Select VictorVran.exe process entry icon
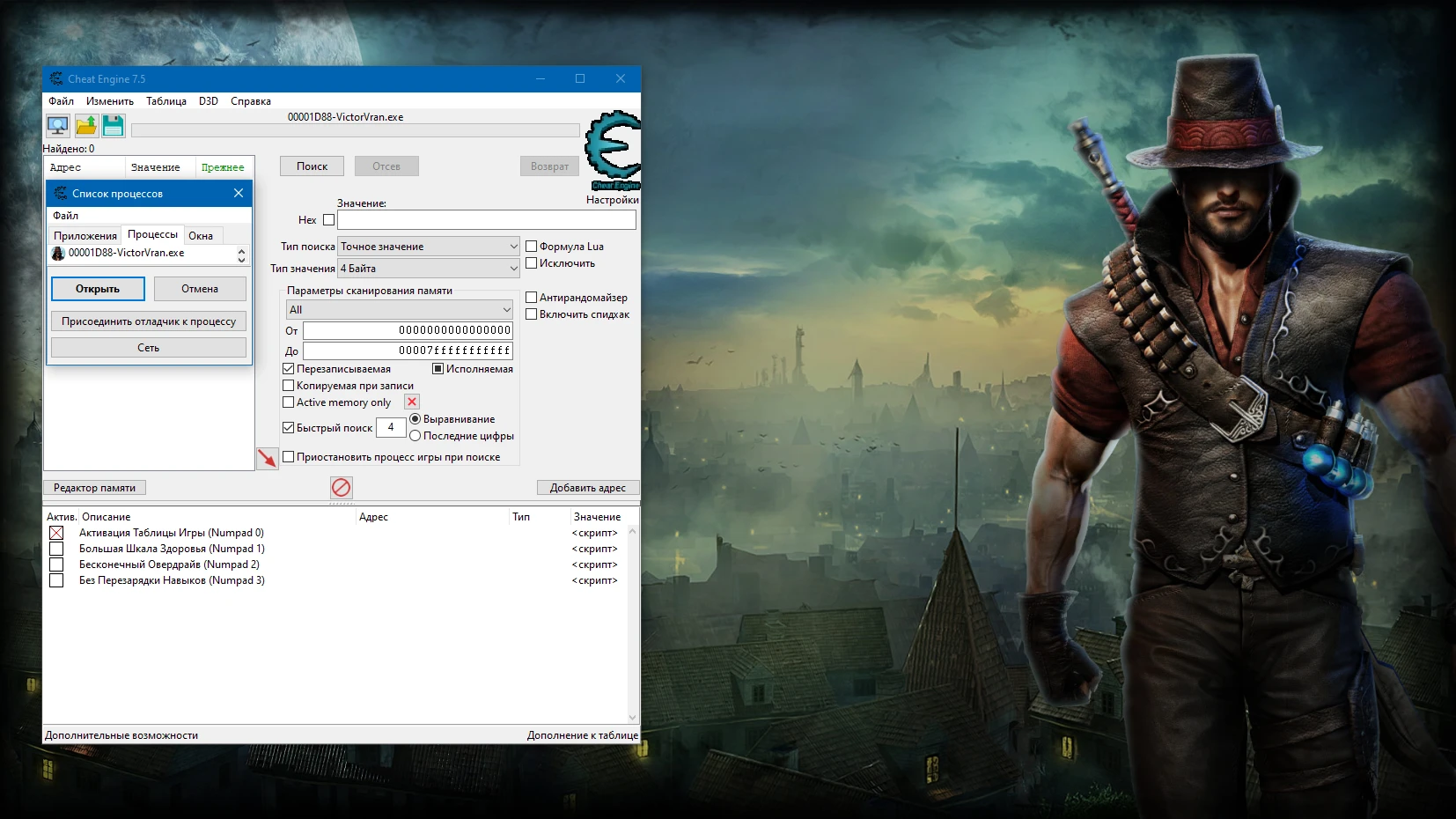 click(x=58, y=254)
